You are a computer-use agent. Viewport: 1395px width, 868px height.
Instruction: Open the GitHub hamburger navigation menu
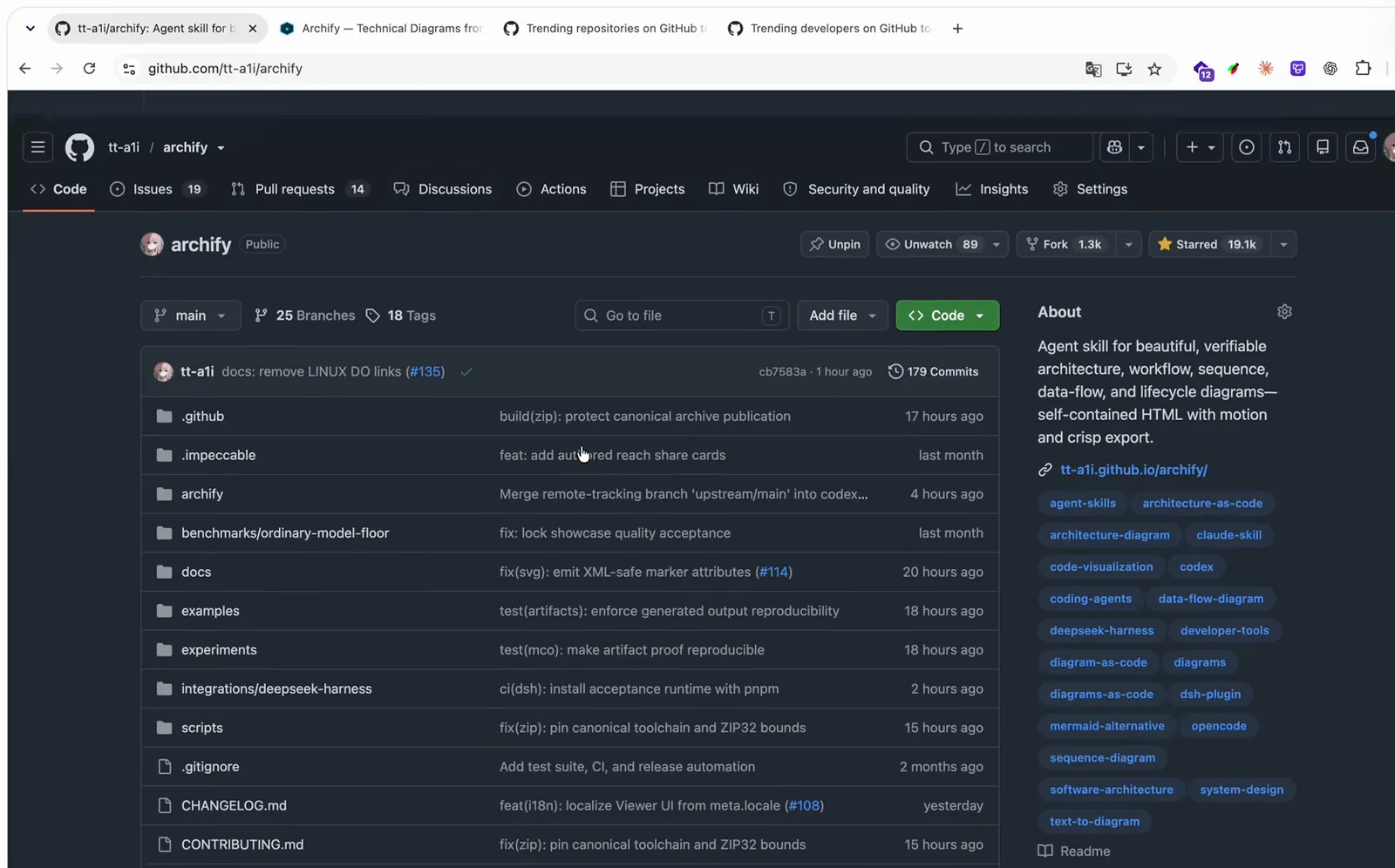pyautogui.click(x=37, y=147)
